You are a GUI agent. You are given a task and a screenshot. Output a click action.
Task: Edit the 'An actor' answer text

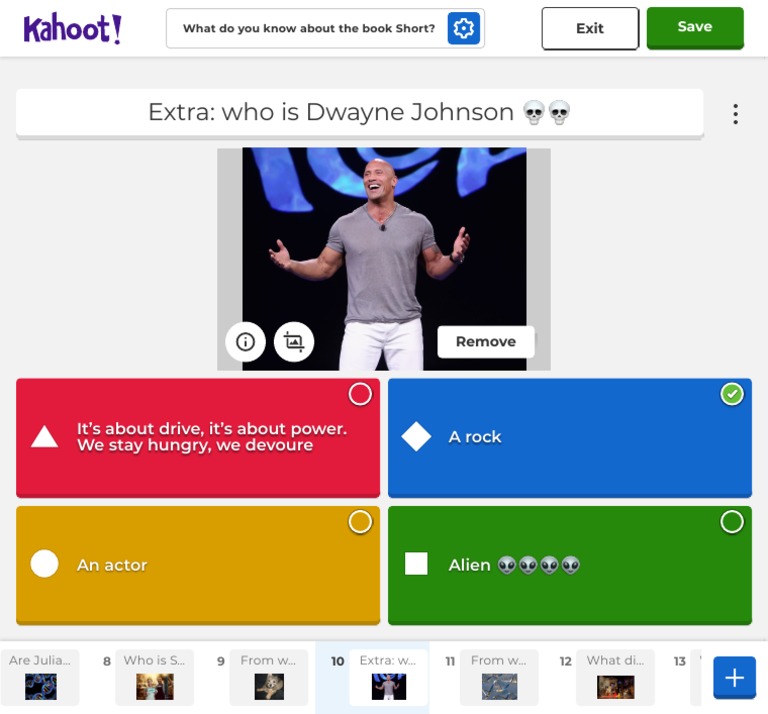tap(112, 565)
